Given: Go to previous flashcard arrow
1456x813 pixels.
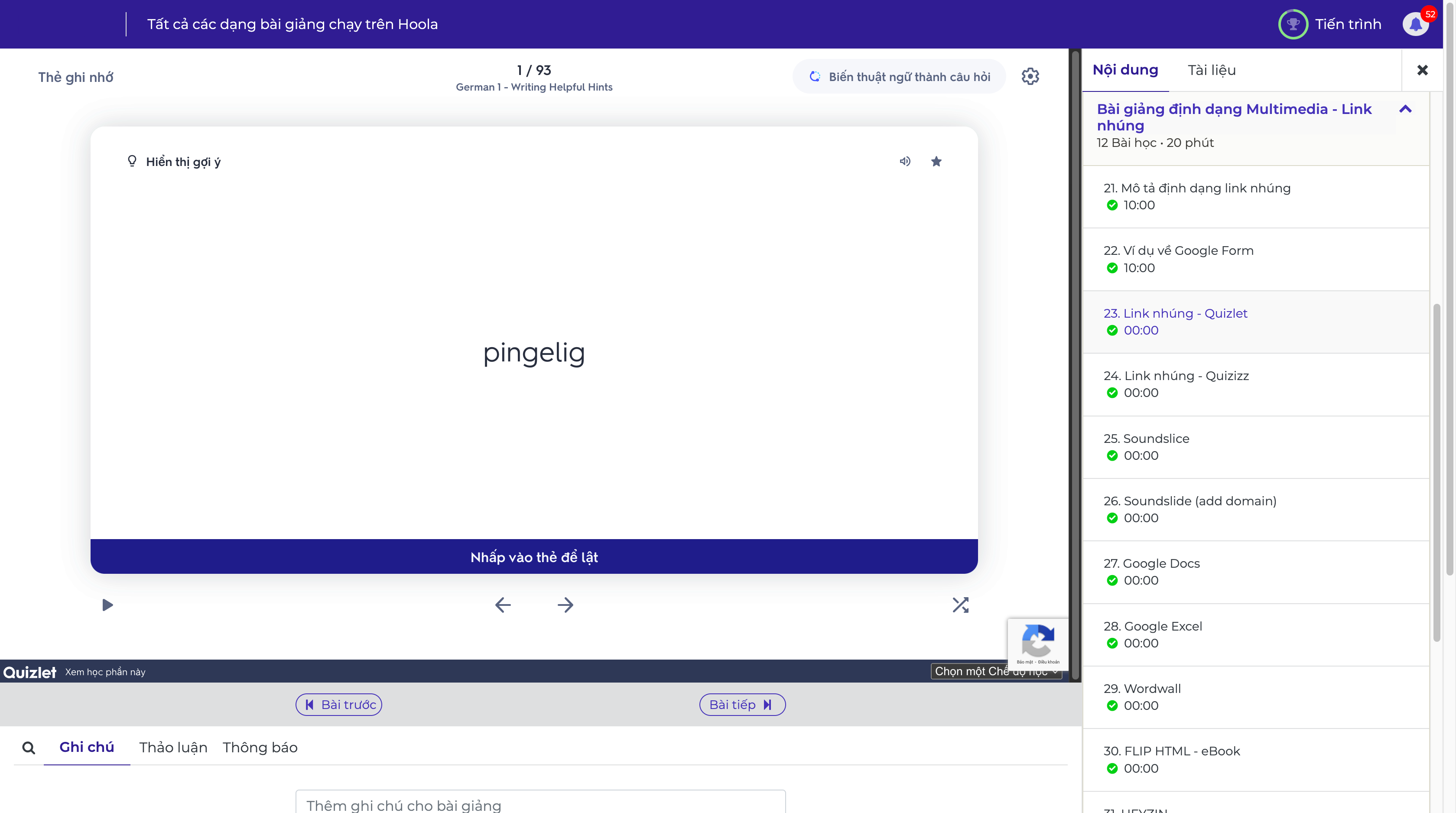Looking at the screenshot, I should [x=503, y=605].
